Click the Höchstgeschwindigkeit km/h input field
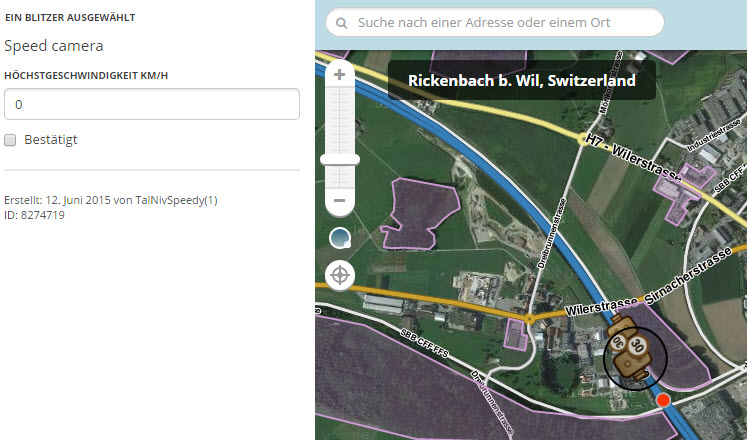Viewport: 747px width, 440px height. 152,104
